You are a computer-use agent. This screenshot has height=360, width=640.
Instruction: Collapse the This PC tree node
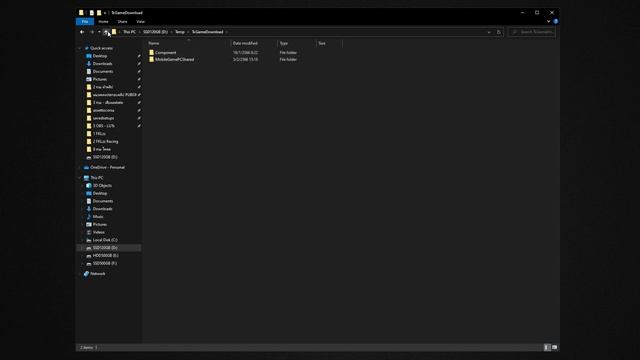click(80, 178)
